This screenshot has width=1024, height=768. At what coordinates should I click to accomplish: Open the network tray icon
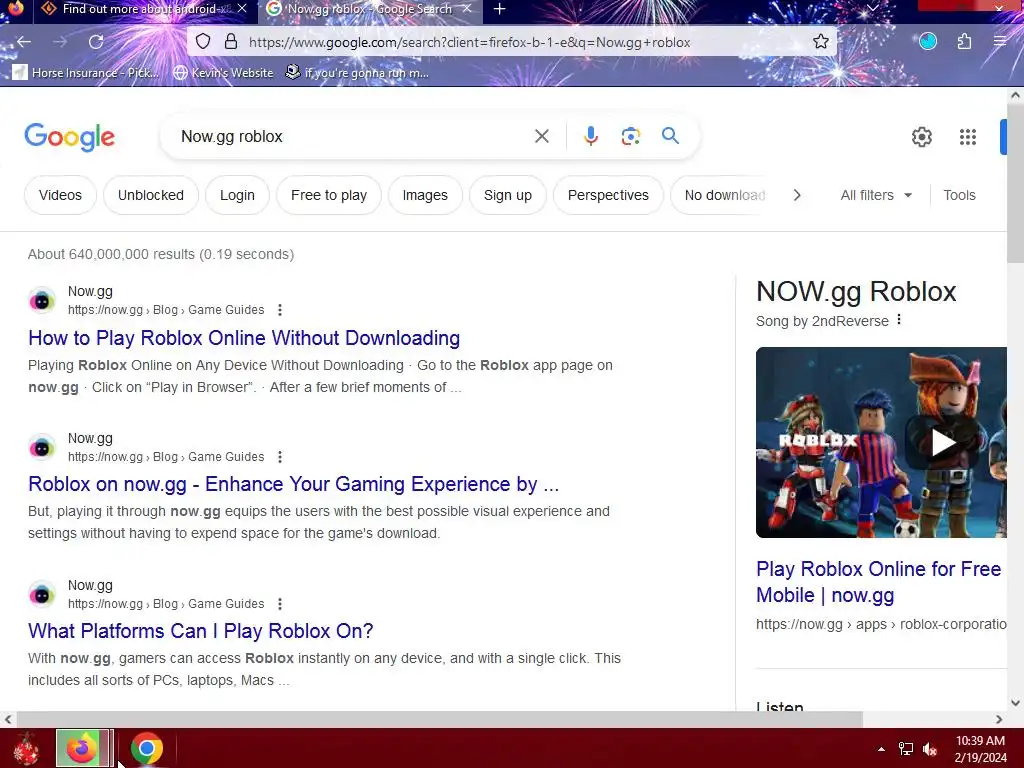click(905, 749)
